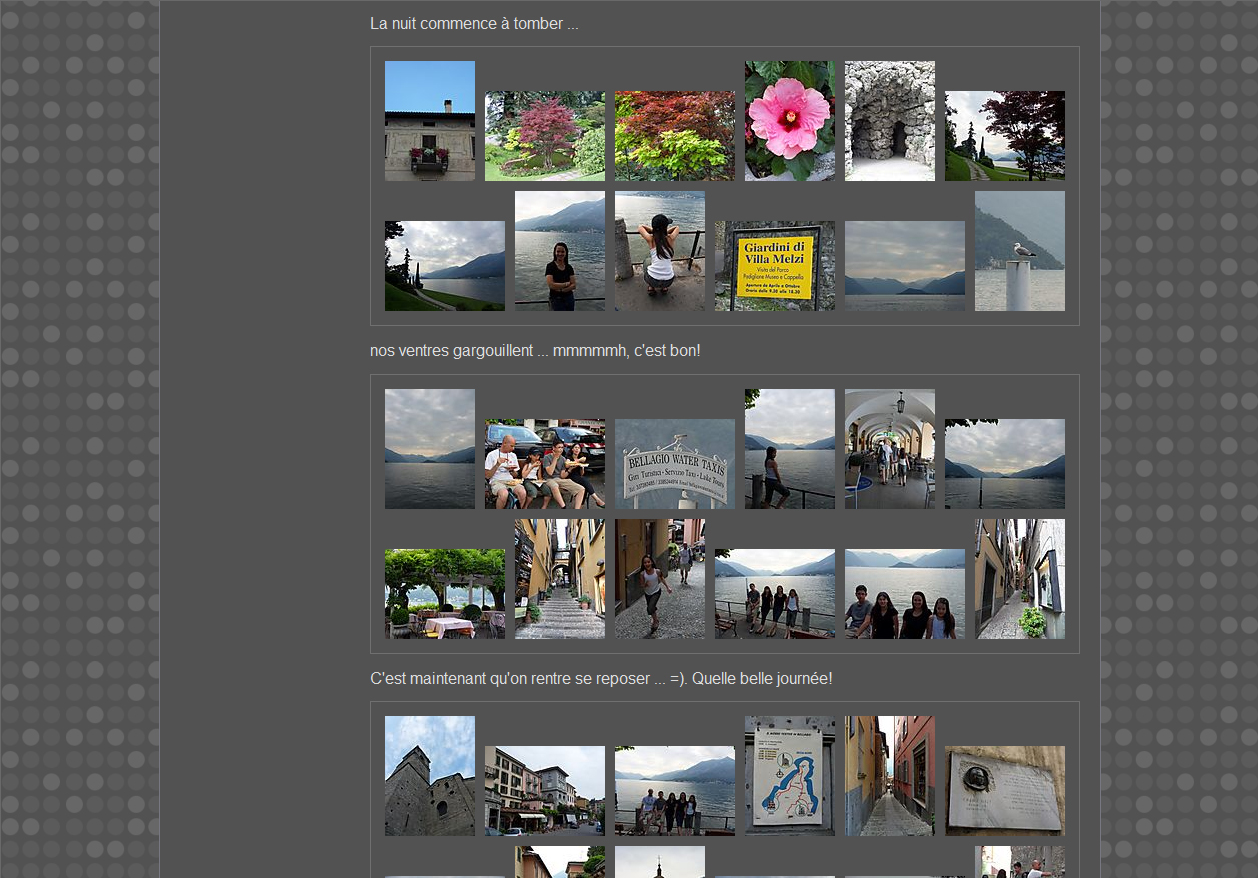The height and width of the screenshot is (878, 1258).
Task: View the three girls lakeside selfie photo
Action: pyautogui.click(x=904, y=594)
